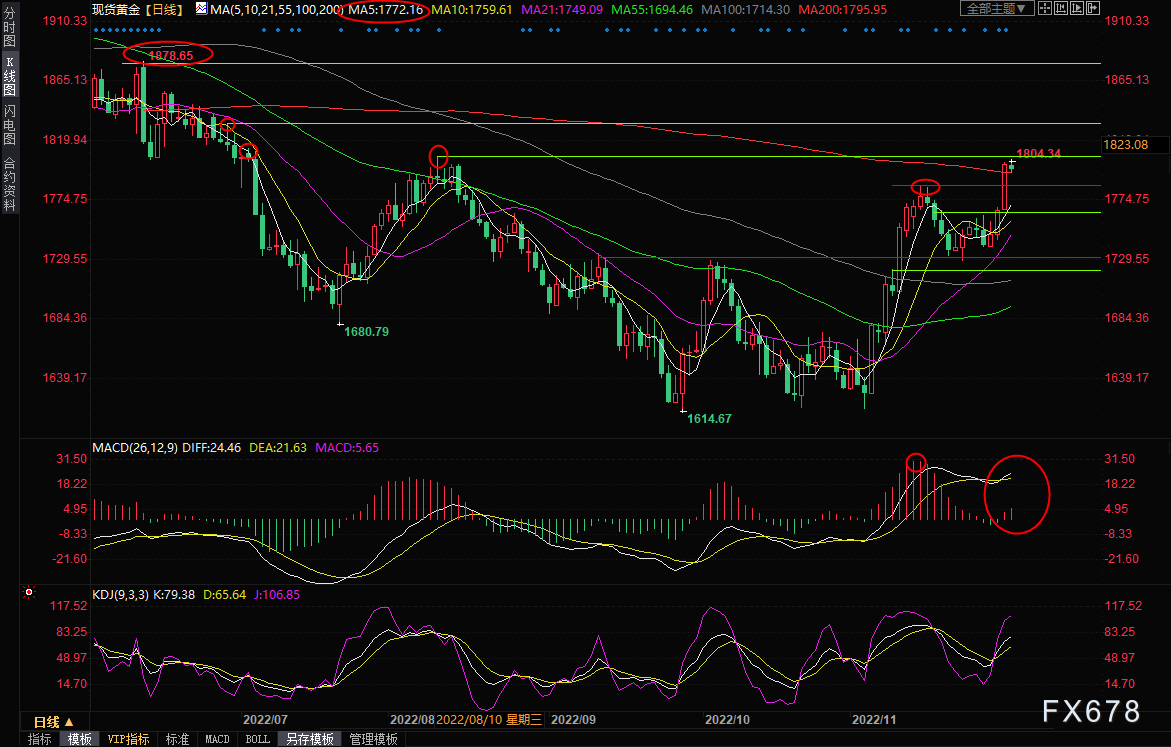
Task: Click the 另存模板 button
Action: [x=309, y=739]
